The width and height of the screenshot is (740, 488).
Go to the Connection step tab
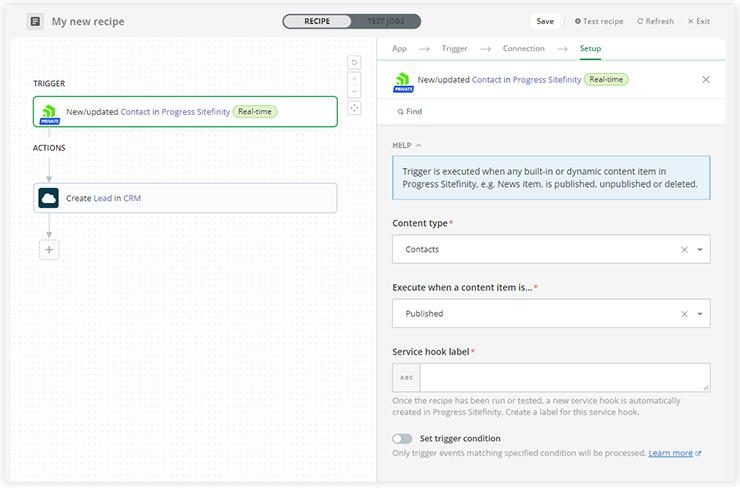[x=523, y=48]
